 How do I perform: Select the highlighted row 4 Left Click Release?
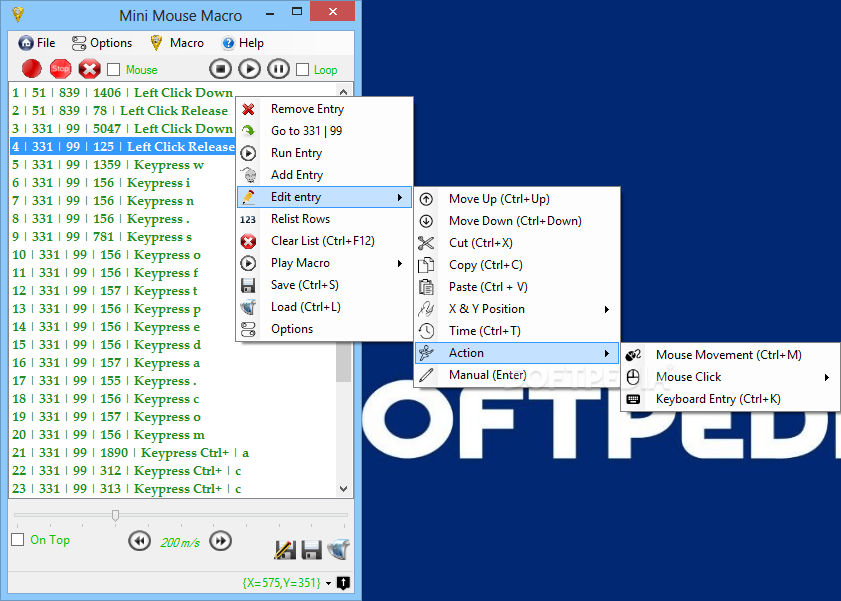(x=123, y=146)
